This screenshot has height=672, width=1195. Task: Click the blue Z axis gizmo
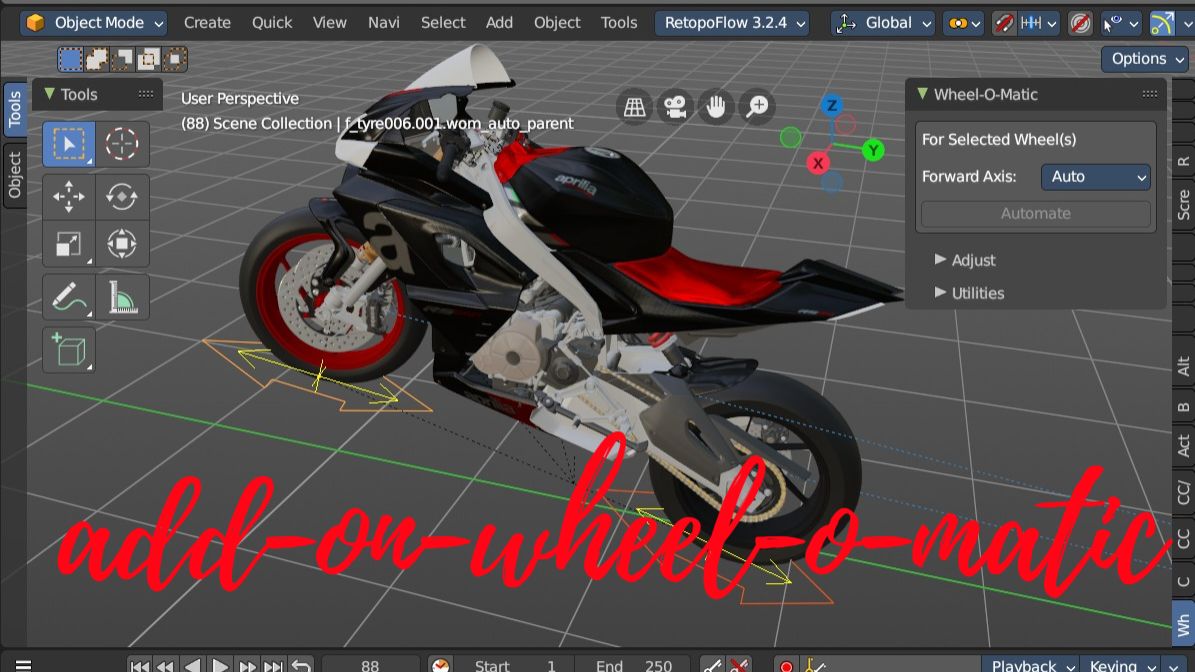(x=831, y=104)
